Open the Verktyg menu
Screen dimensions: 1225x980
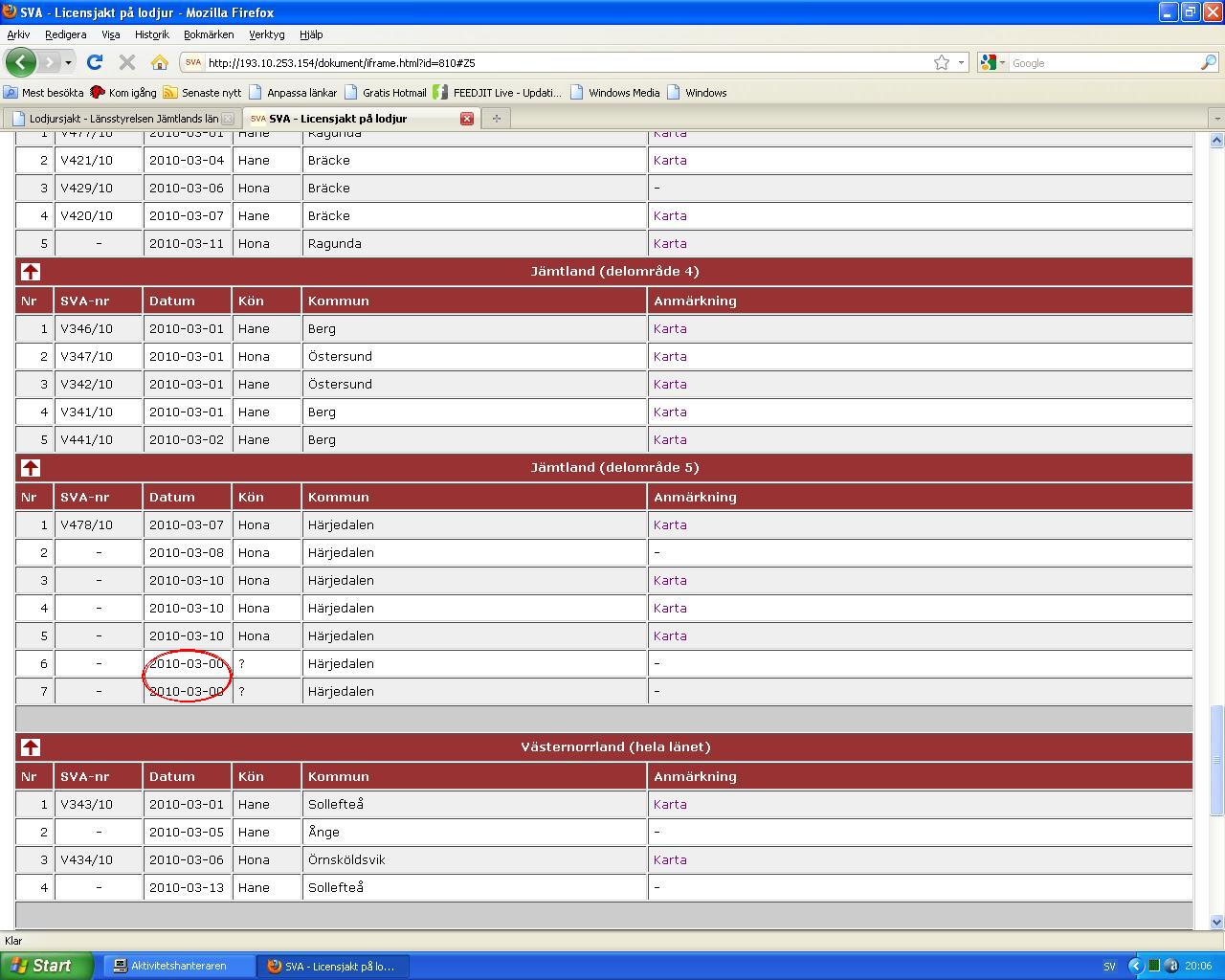point(267,34)
